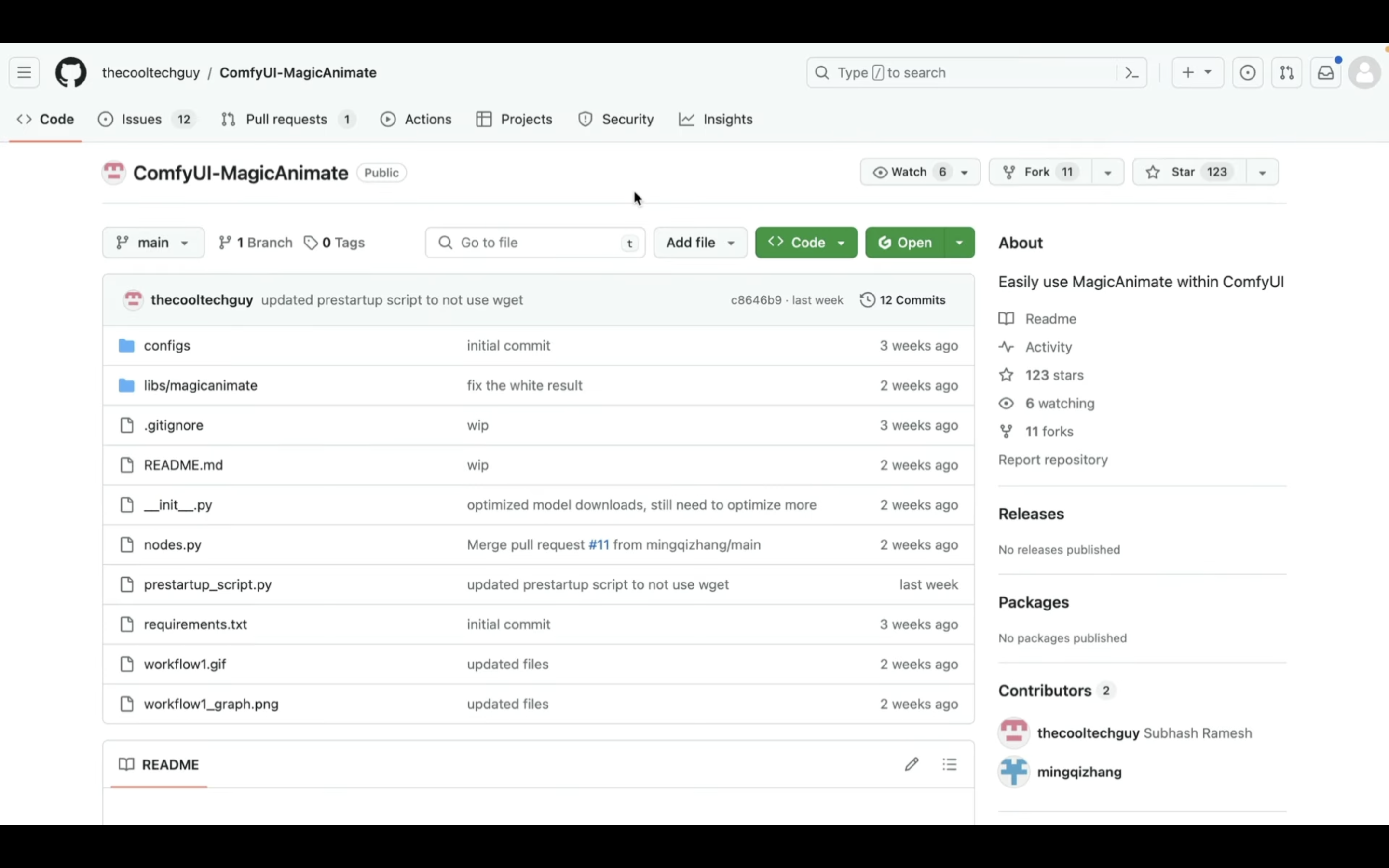Viewport: 1389px width, 868px height.
Task: Click the repository owner avatar beside the title
Action: (114, 172)
